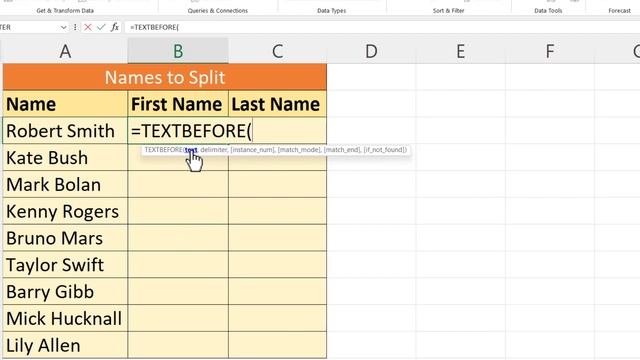Click the Forecast group label
This screenshot has height=360, width=640.
point(619,11)
